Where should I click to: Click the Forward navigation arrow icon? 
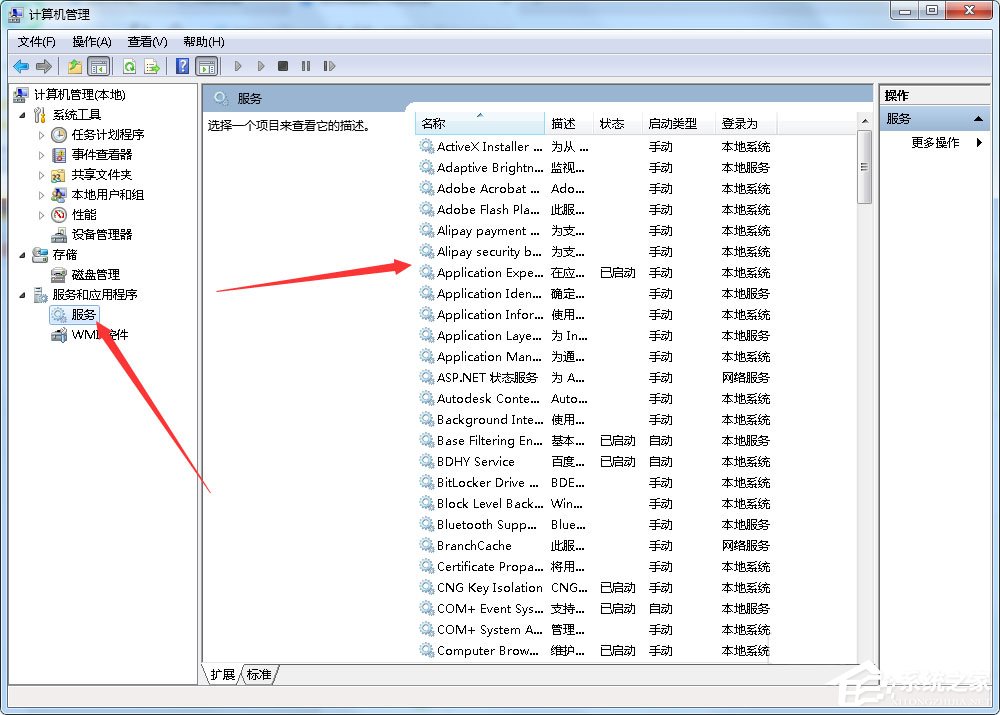(x=43, y=66)
